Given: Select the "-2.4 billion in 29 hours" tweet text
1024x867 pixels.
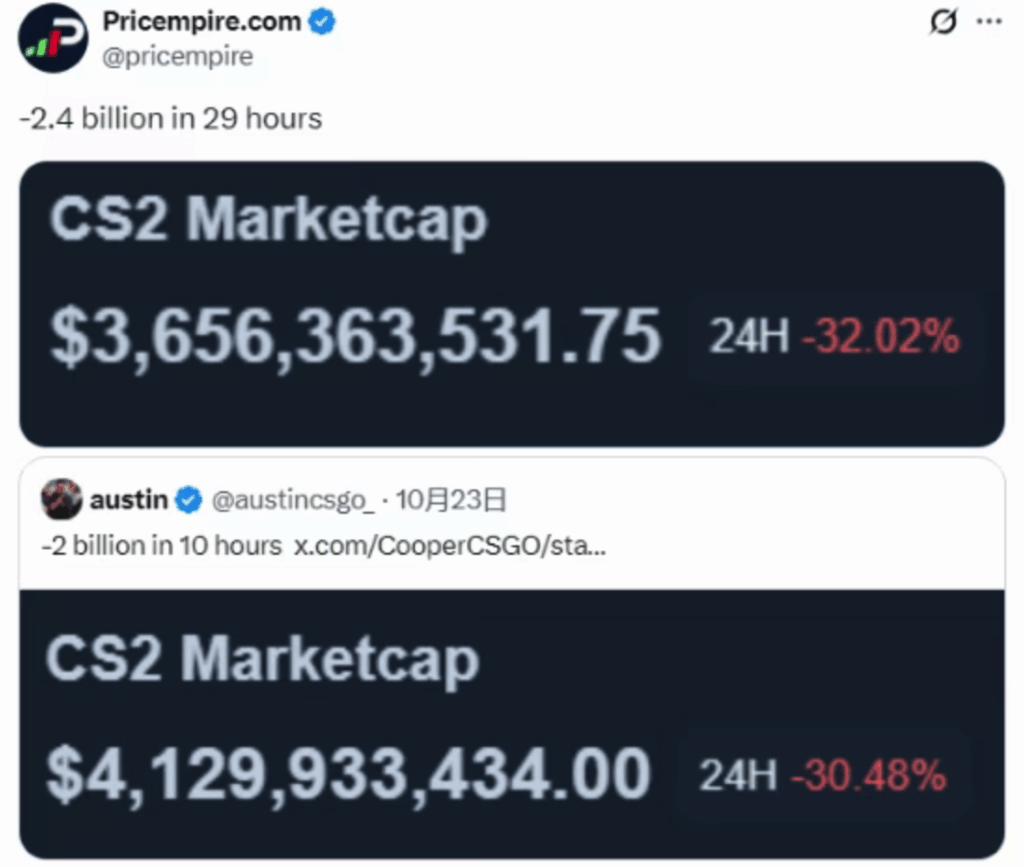Looking at the screenshot, I should (x=170, y=119).
